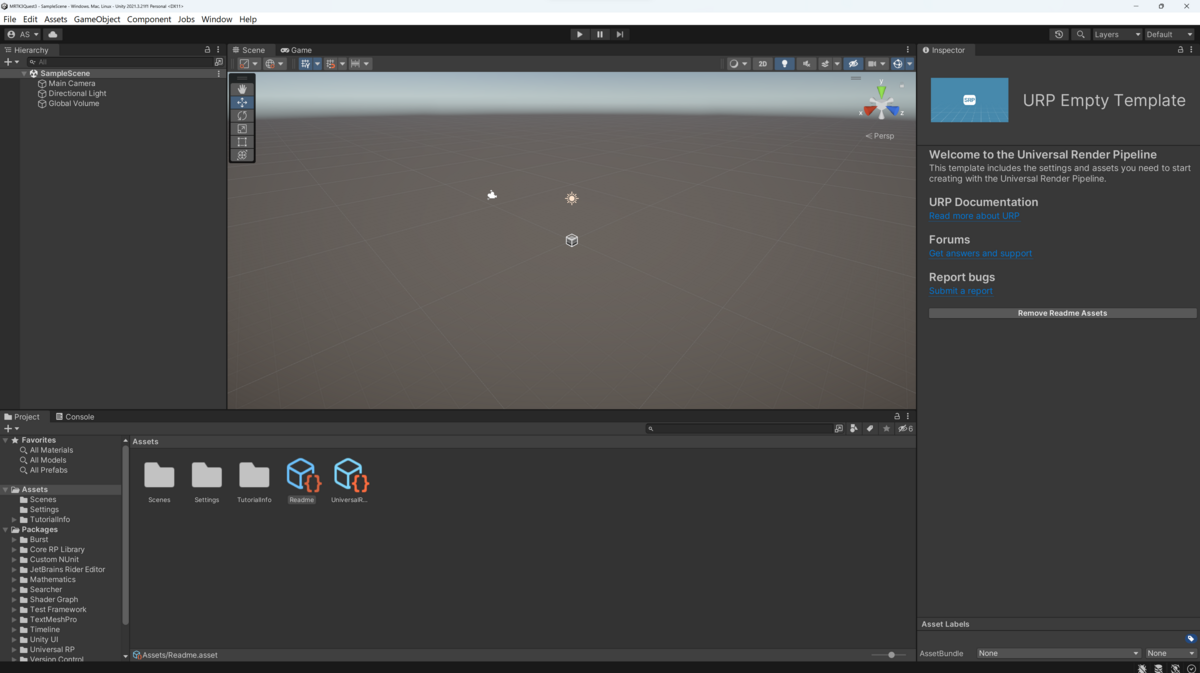Collapse the Favorites section
This screenshot has height=673, width=1200.
[x=5, y=440]
